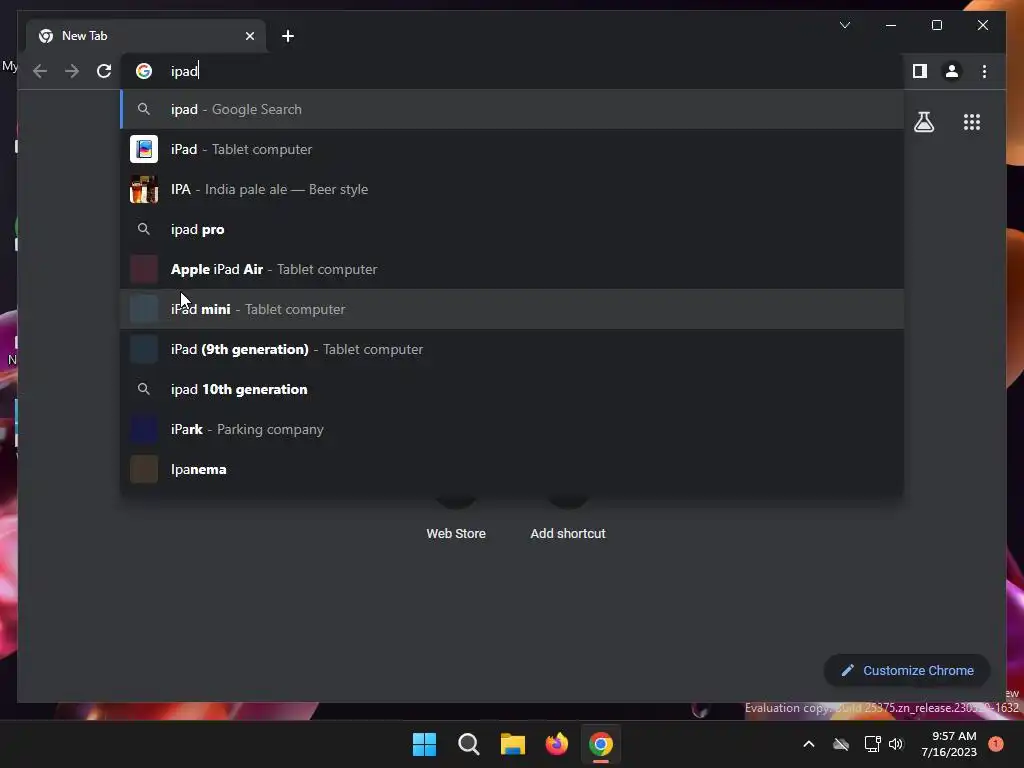Select the Ipanema suggestion
The width and height of the screenshot is (1024, 768).
click(512, 469)
